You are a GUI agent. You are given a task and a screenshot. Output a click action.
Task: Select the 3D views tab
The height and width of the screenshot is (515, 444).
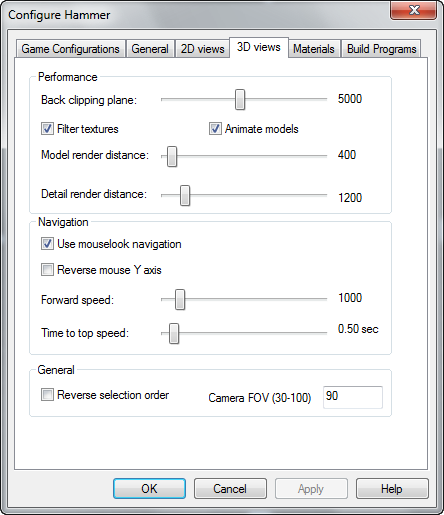click(259, 47)
